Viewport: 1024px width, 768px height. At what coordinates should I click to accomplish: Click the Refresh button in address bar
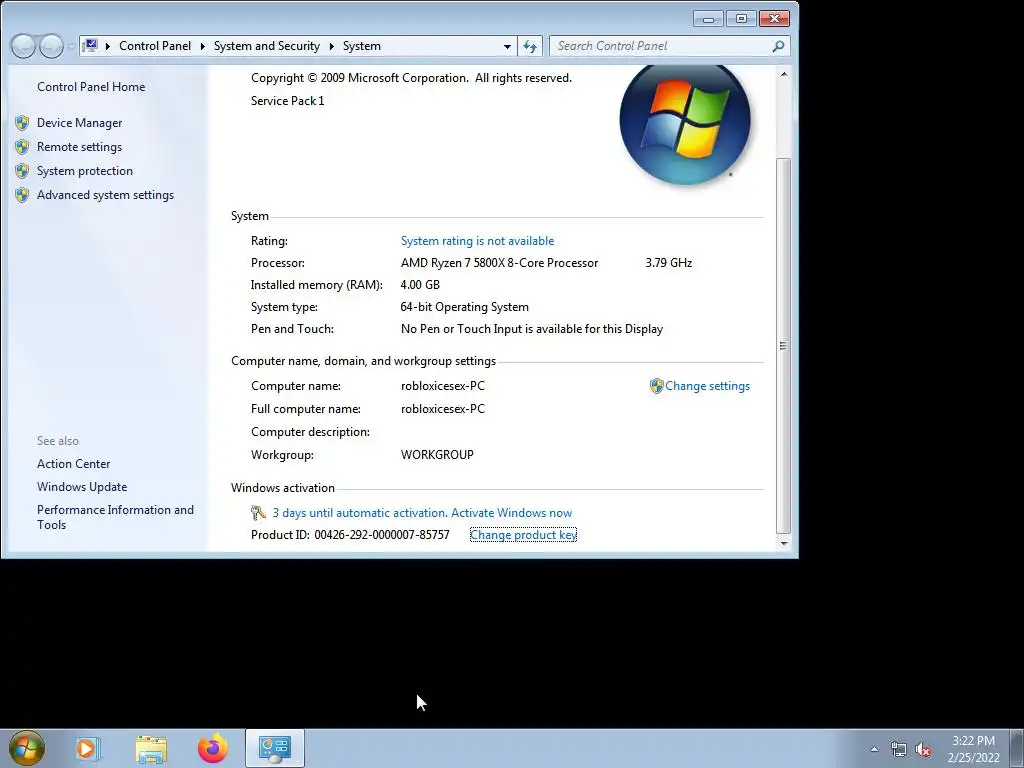coord(530,46)
